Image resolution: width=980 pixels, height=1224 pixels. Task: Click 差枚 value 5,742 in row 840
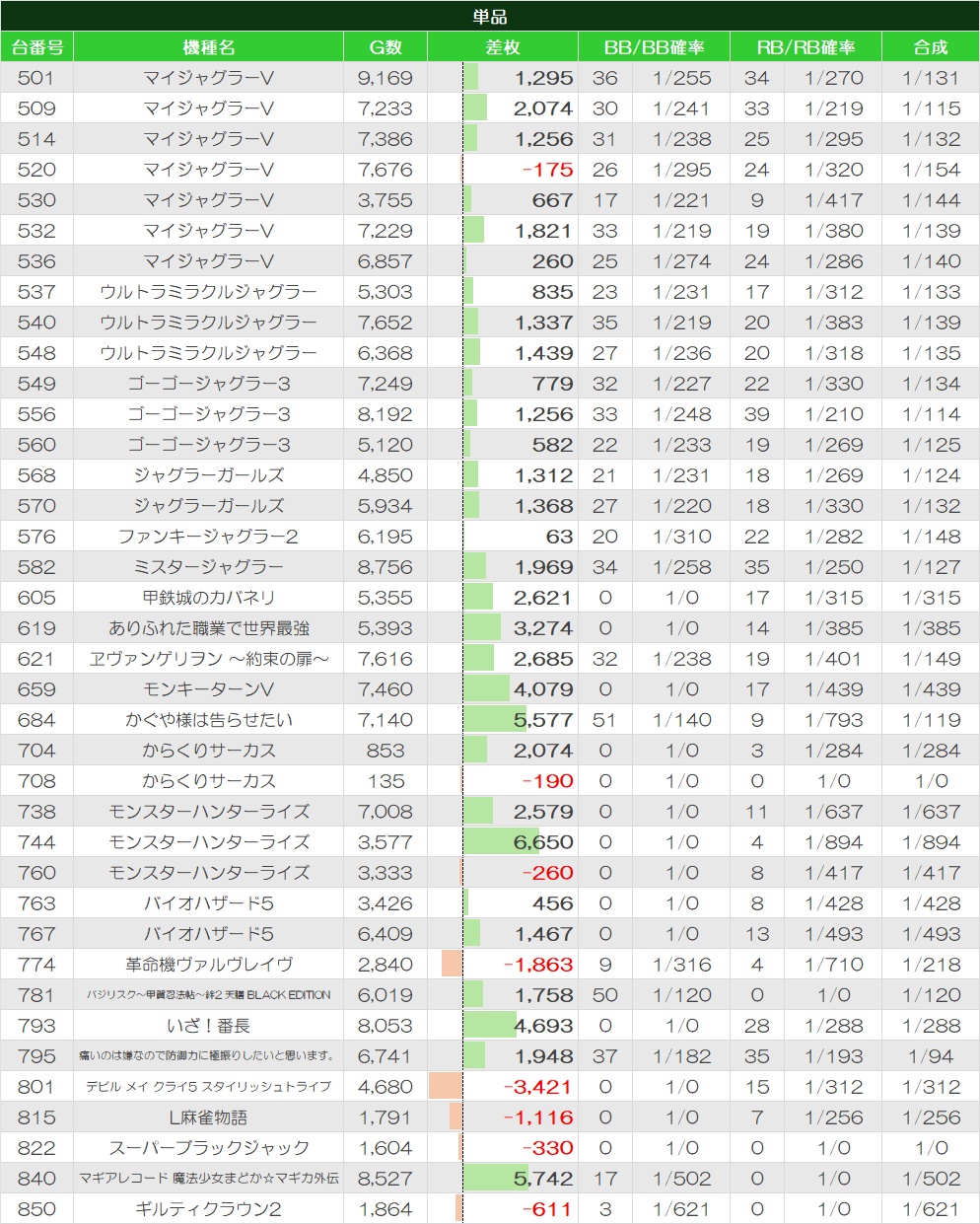[543, 1179]
